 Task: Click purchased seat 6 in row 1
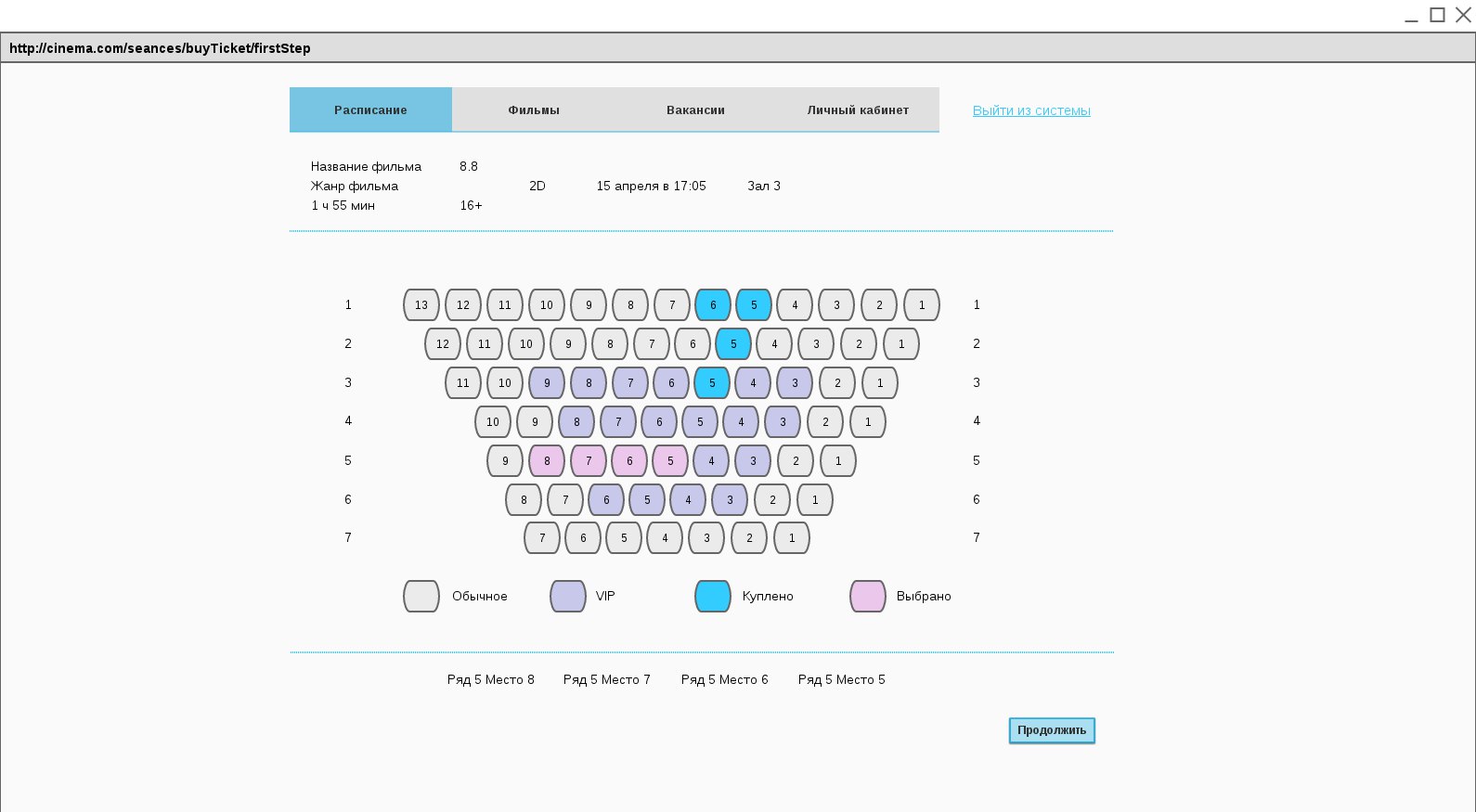pos(713,304)
